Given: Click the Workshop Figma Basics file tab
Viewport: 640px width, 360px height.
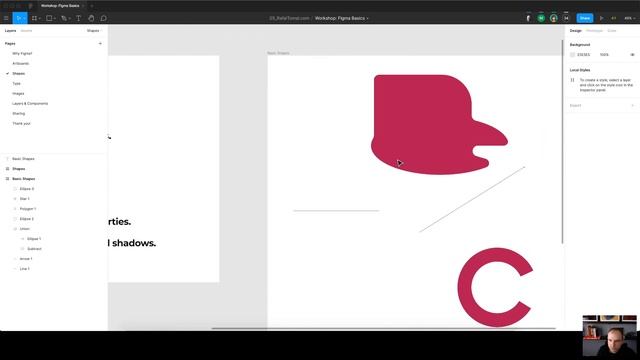Looking at the screenshot, I should click(x=60, y=6).
